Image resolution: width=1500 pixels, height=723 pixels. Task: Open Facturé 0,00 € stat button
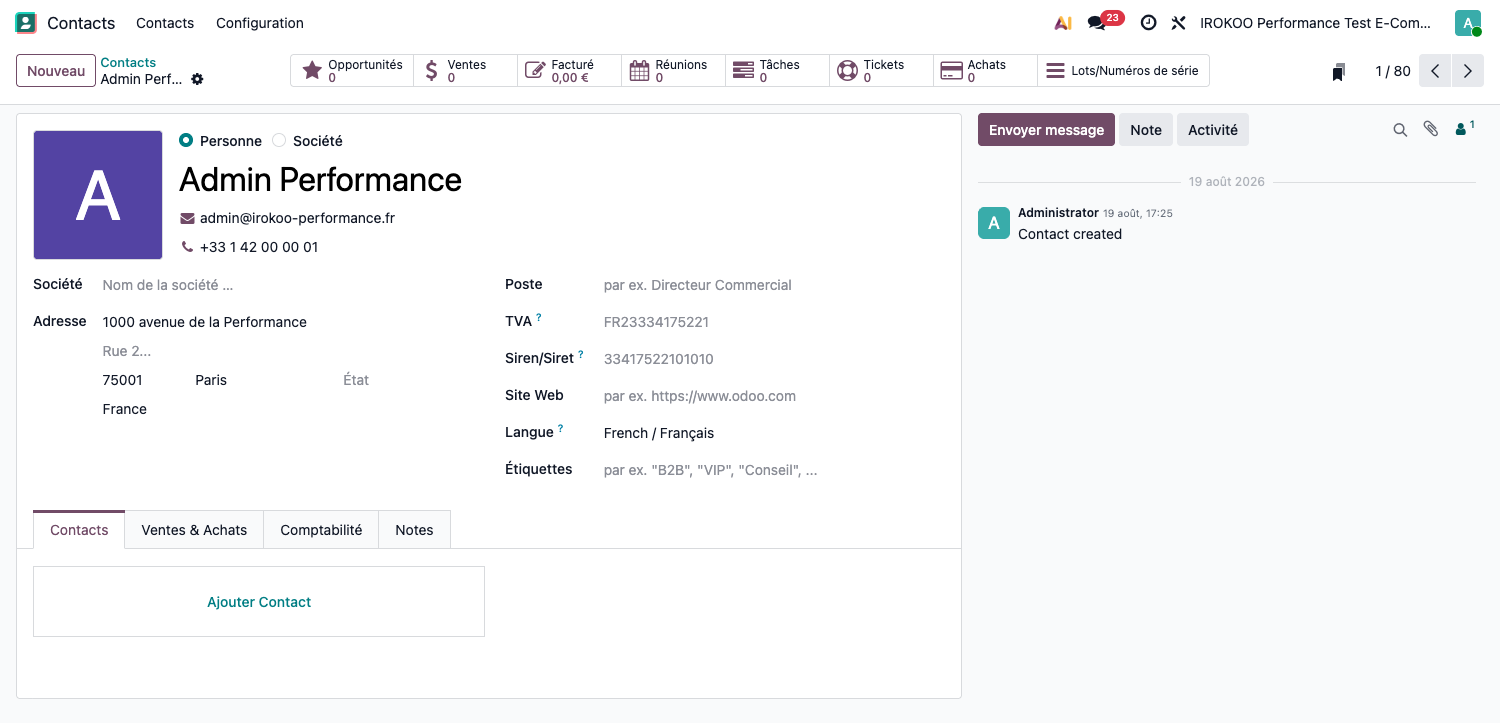(570, 71)
